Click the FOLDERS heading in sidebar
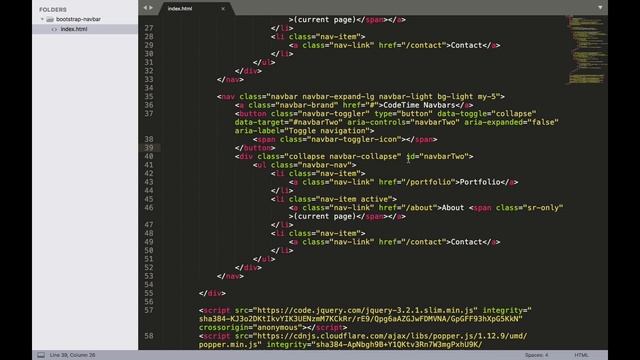 [x=53, y=9]
